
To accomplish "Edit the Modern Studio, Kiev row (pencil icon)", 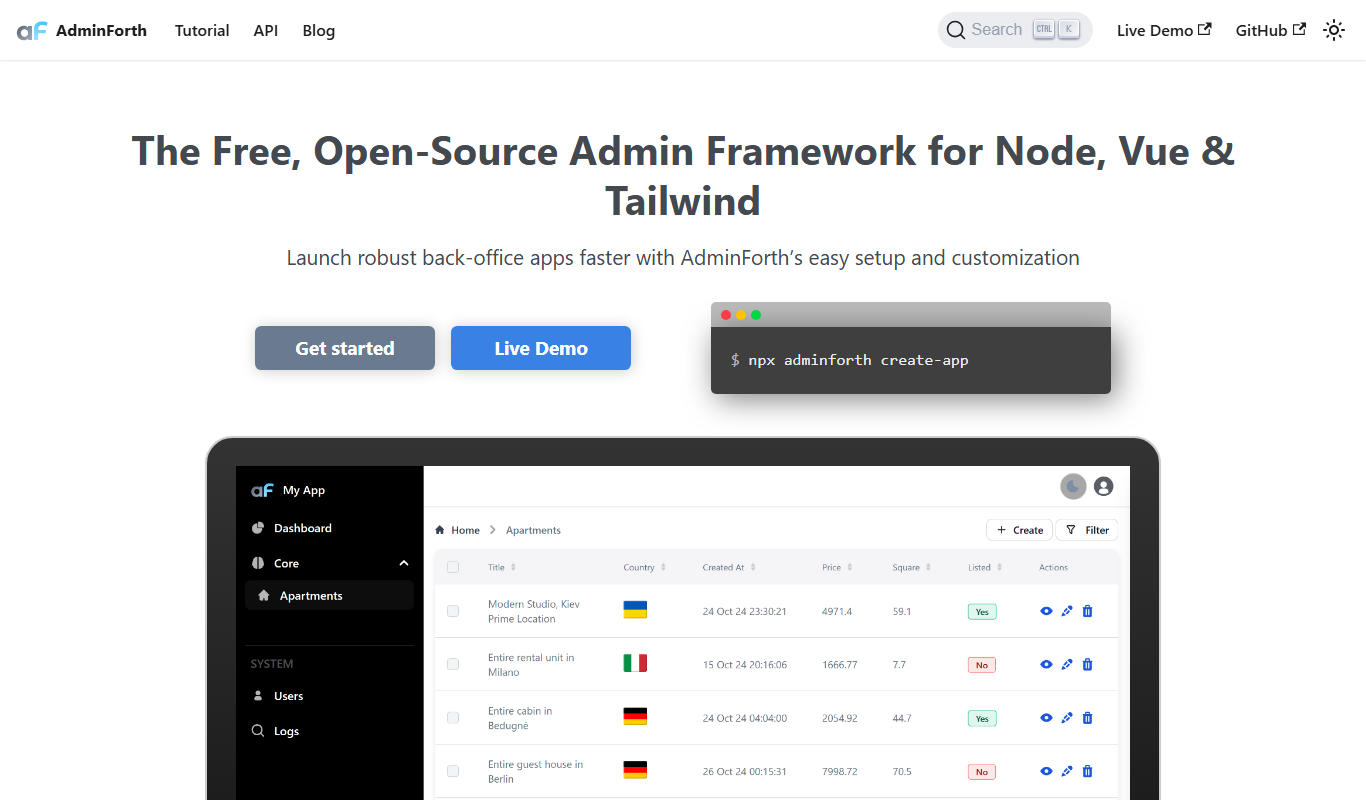I will [x=1067, y=611].
